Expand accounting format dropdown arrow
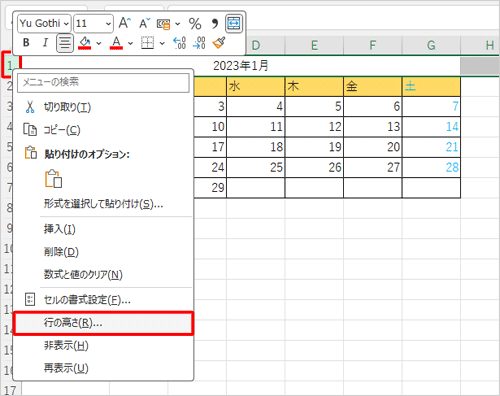500x396 pixels. click(x=178, y=24)
